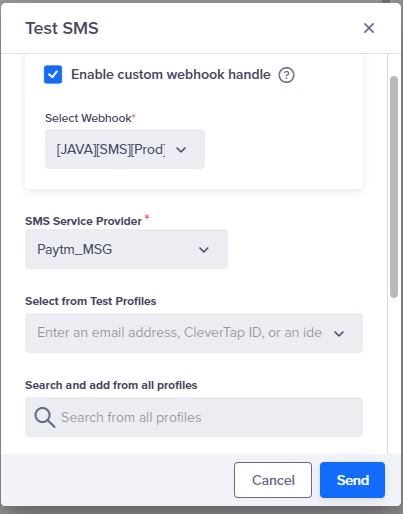Click the SMS Service Provider label
The height and width of the screenshot is (514, 403).
point(84,221)
